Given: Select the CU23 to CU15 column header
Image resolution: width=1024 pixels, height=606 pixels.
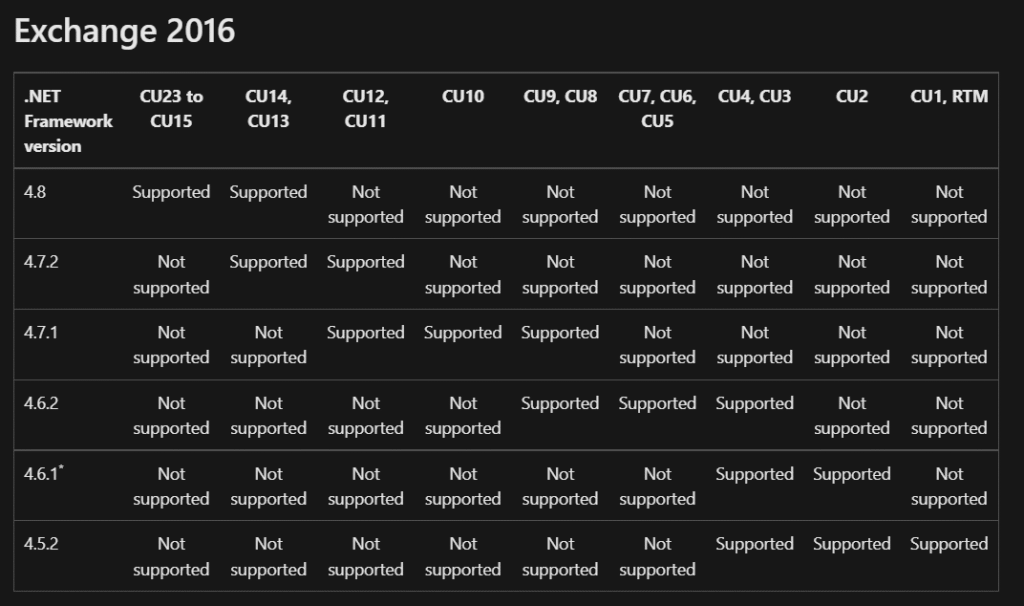Looking at the screenshot, I should [x=171, y=109].
